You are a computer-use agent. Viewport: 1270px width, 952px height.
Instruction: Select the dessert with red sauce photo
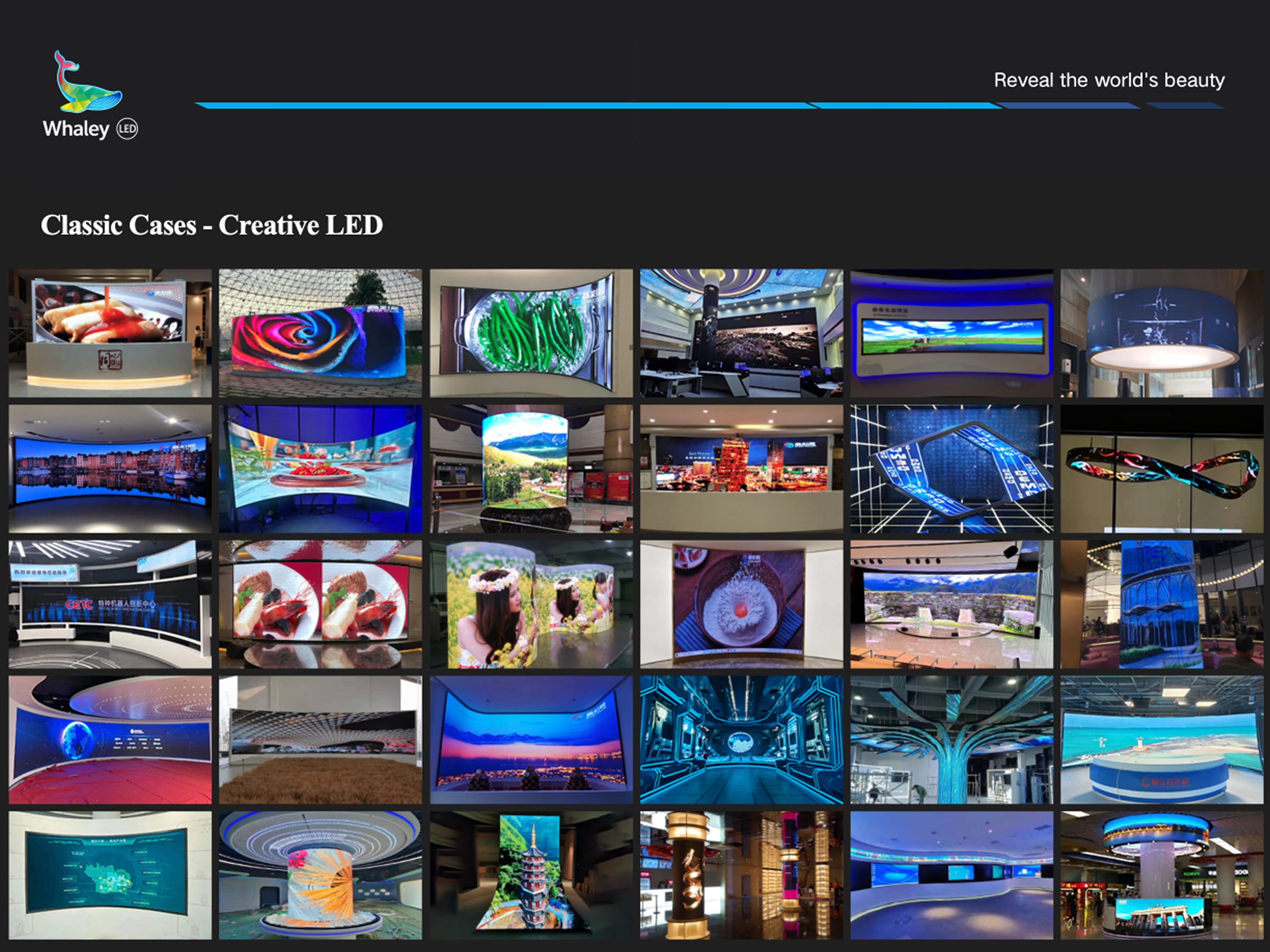click(x=110, y=333)
